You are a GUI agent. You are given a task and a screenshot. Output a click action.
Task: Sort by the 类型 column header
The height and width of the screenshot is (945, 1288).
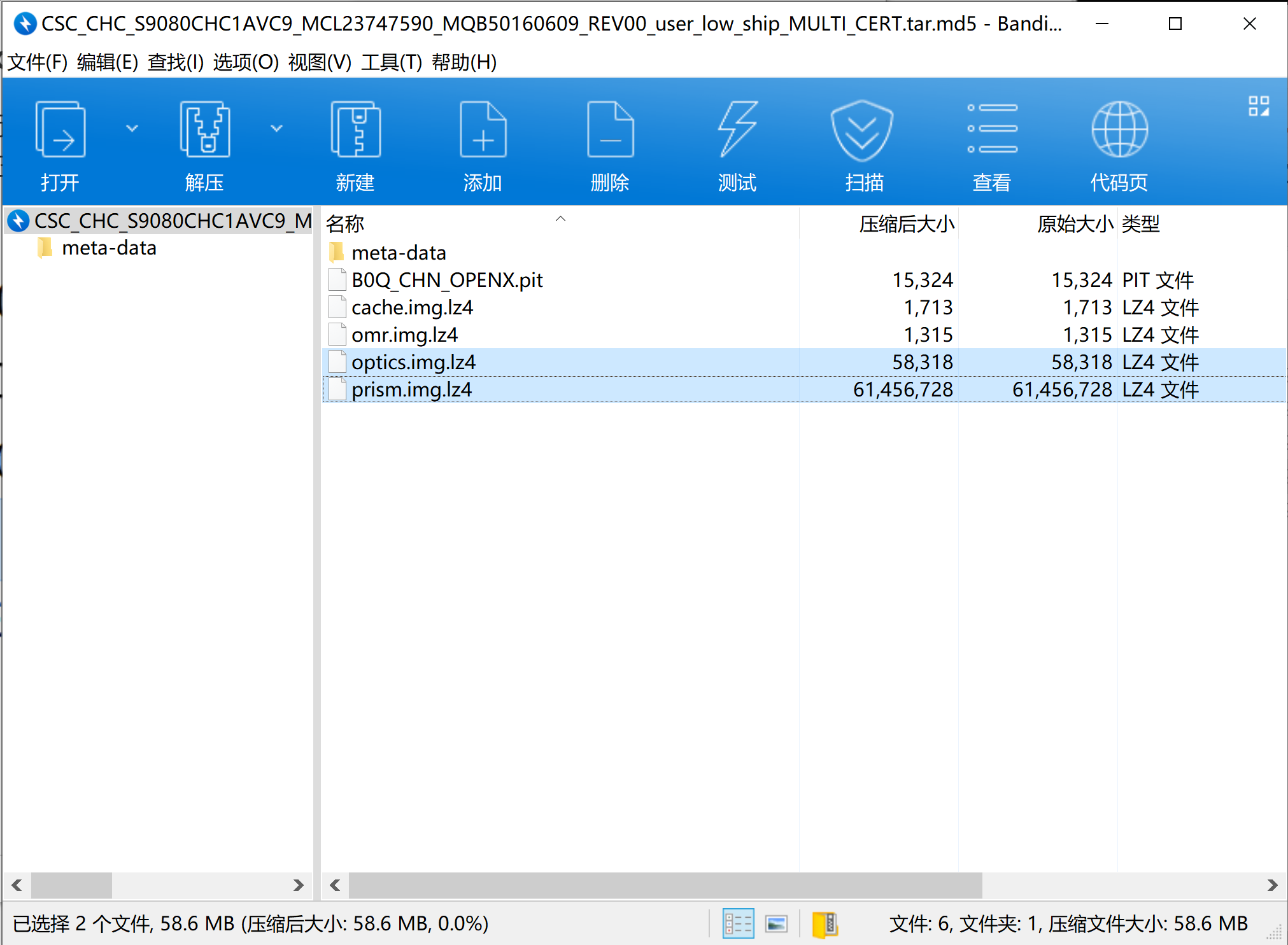pos(1201,223)
